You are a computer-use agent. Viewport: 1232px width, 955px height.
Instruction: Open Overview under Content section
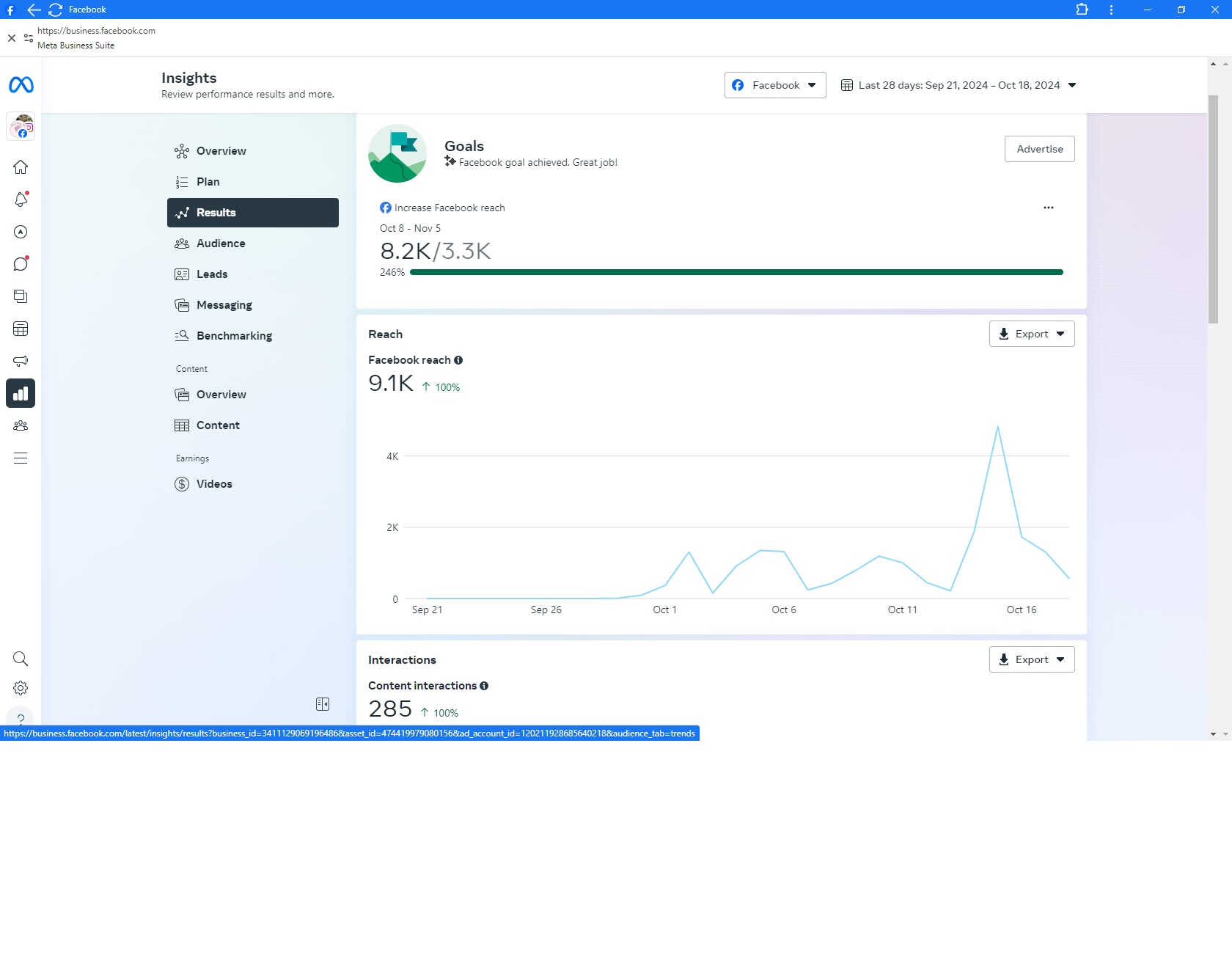(253, 395)
